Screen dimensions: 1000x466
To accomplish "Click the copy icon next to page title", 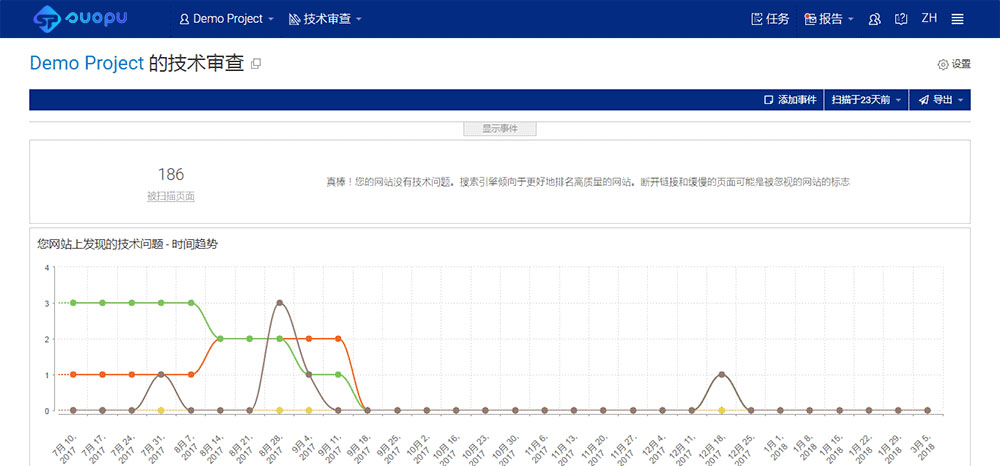I will tap(256, 64).
